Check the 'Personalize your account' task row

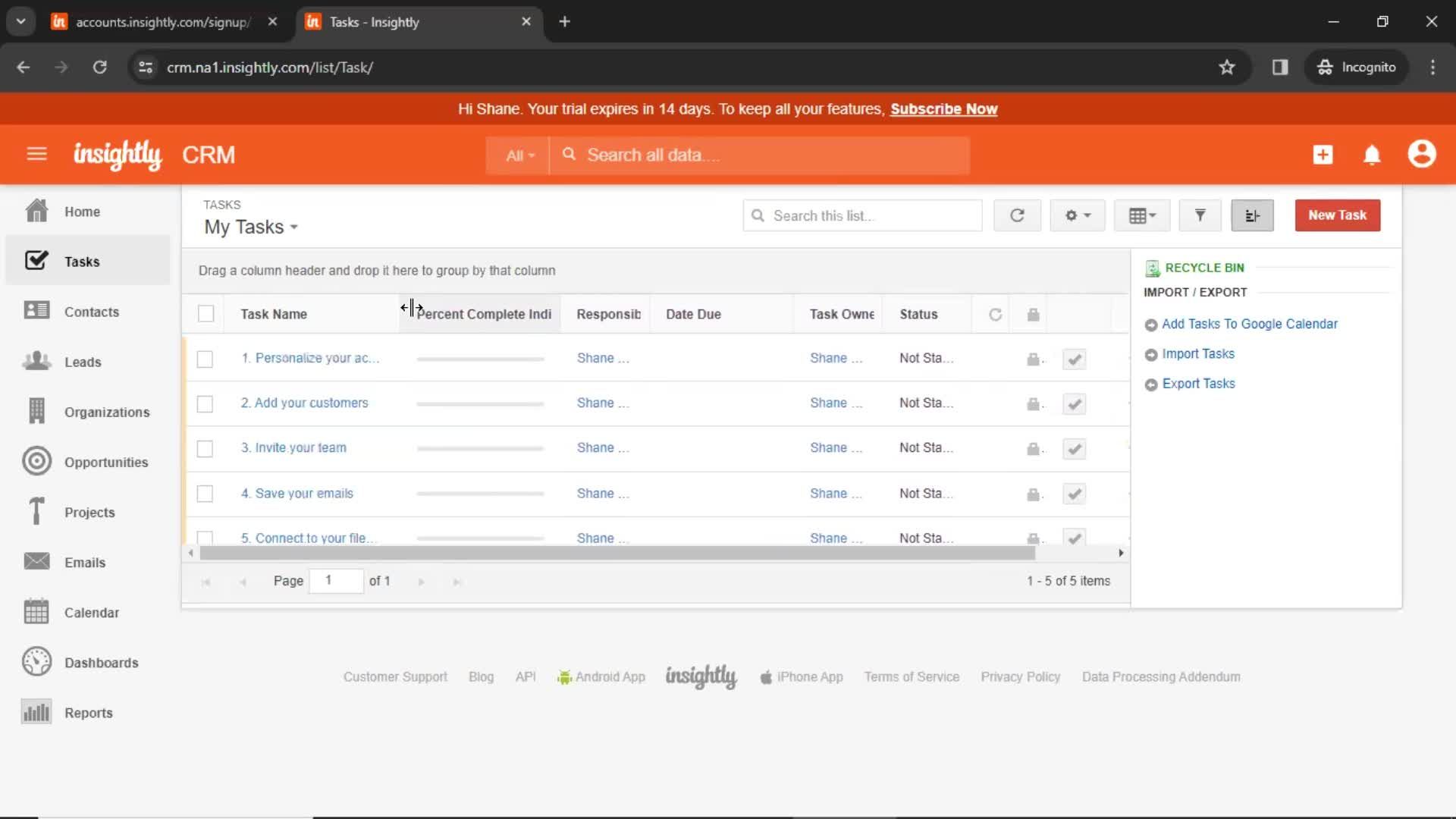[x=205, y=359]
